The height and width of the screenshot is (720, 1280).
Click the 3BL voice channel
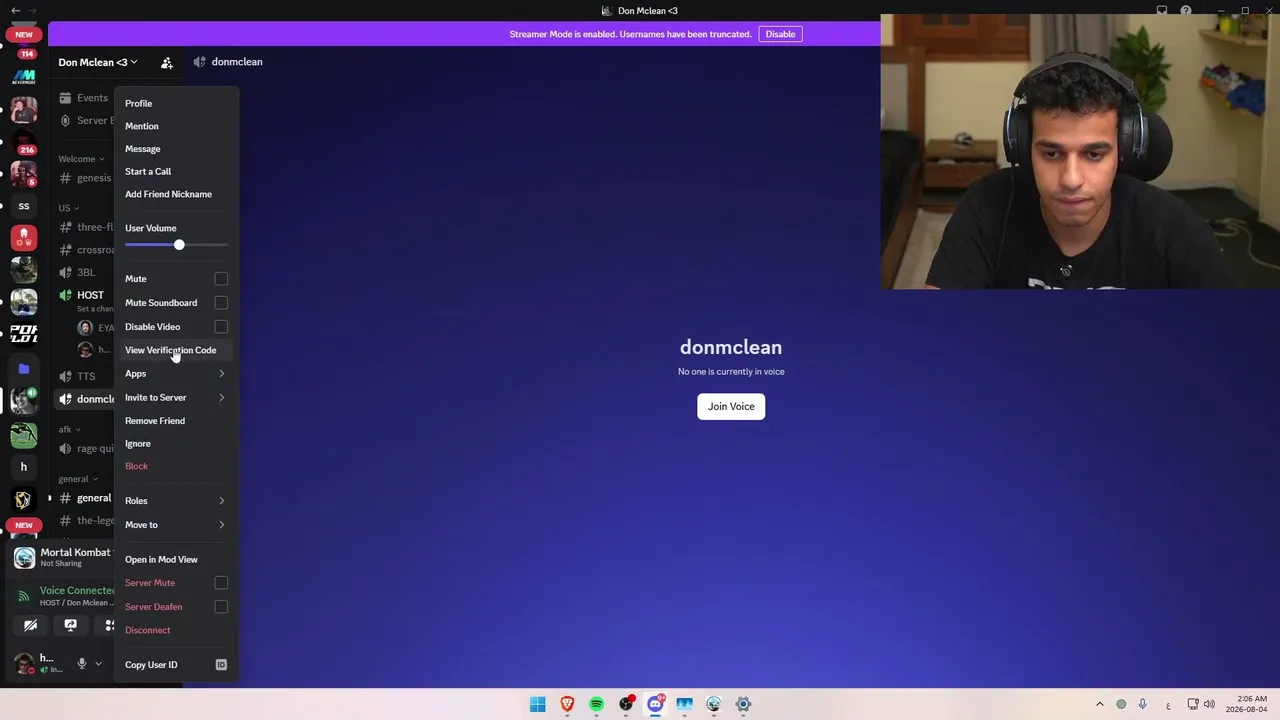[86, 272]
